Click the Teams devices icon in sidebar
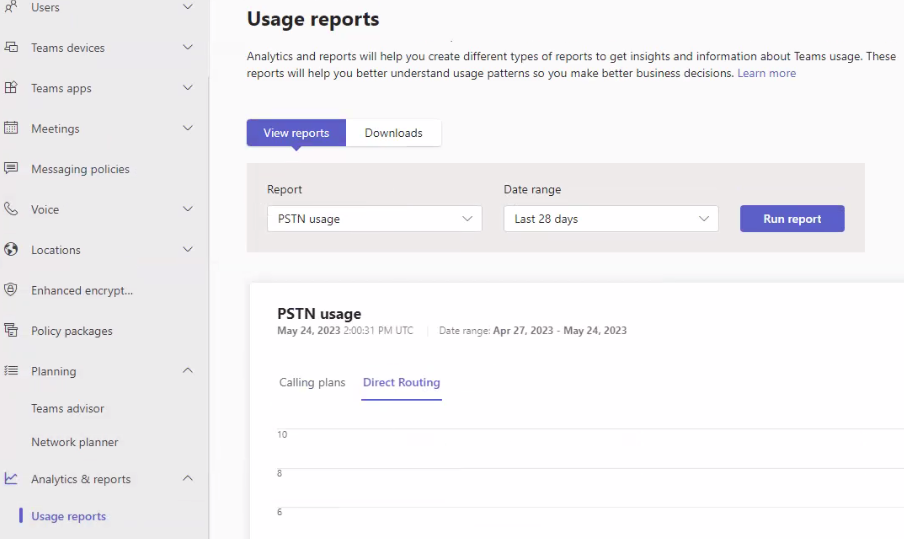904x539 pixels. pos(12,47)
